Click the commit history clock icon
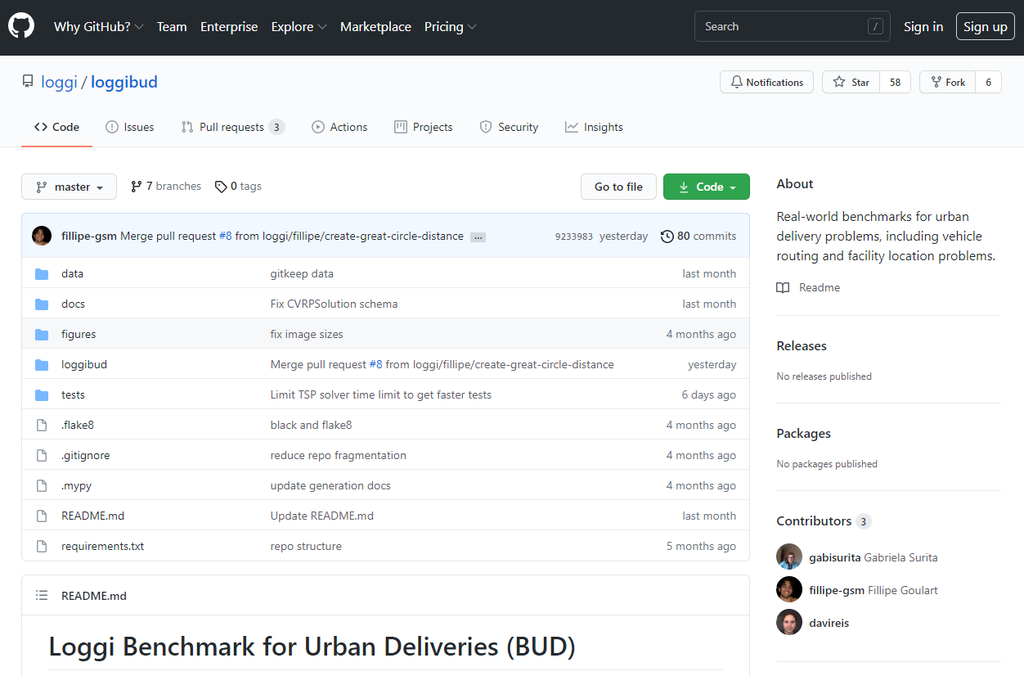This screenshot has height=676, width=1024. click(667, 236)
